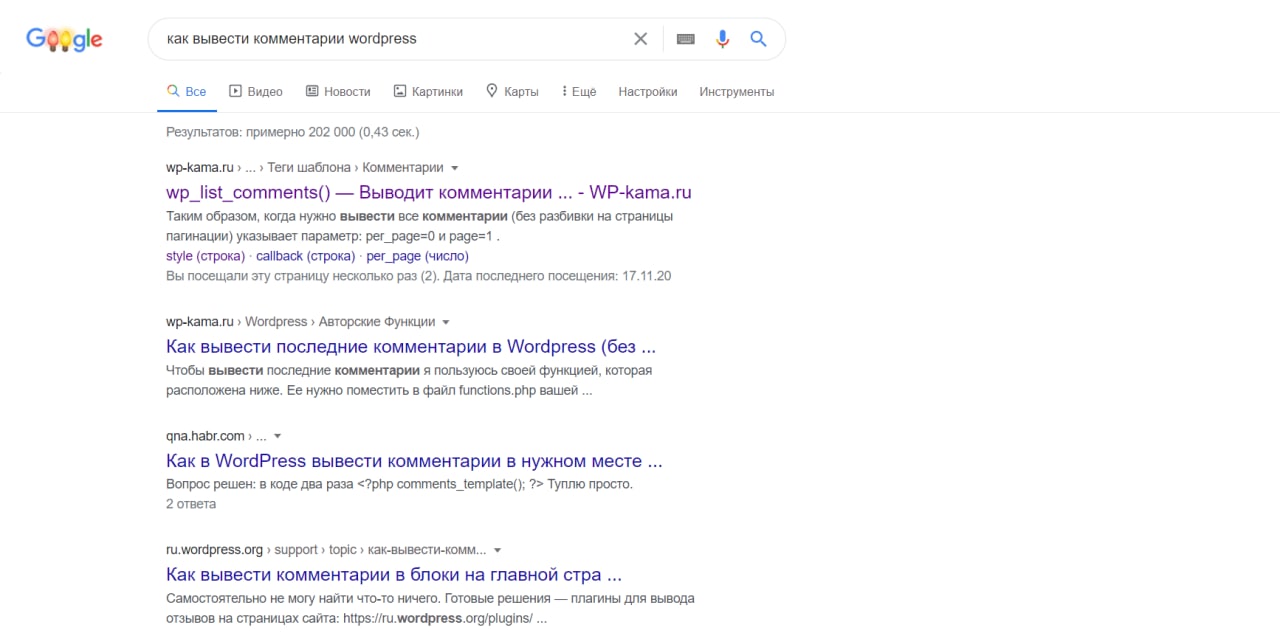
Task: Clear the search query with X icon
Action: click(641, 39)
